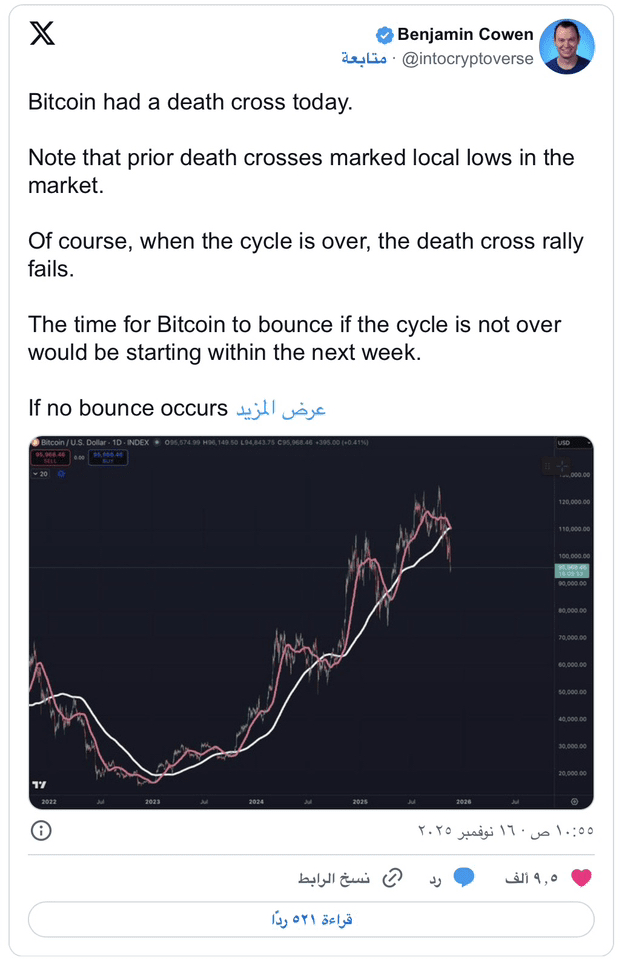Like the tweet with the heart icon

click(x=581, y=877)
